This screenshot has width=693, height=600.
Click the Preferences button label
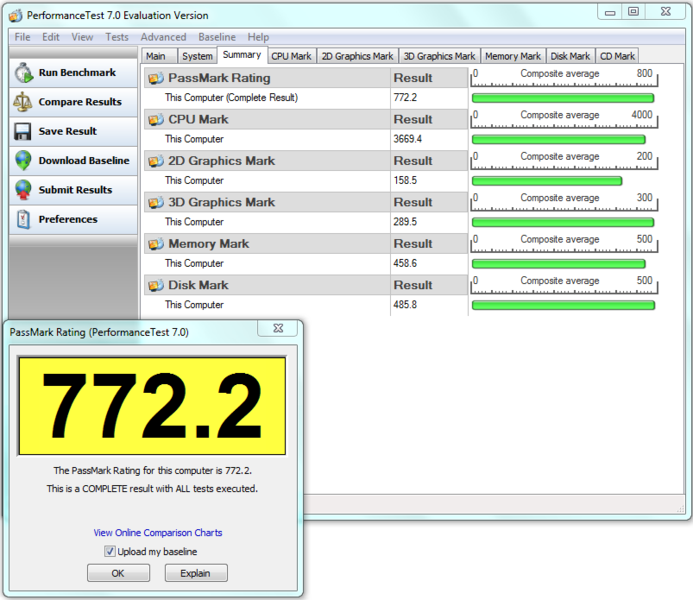click(x=68, y=219)
